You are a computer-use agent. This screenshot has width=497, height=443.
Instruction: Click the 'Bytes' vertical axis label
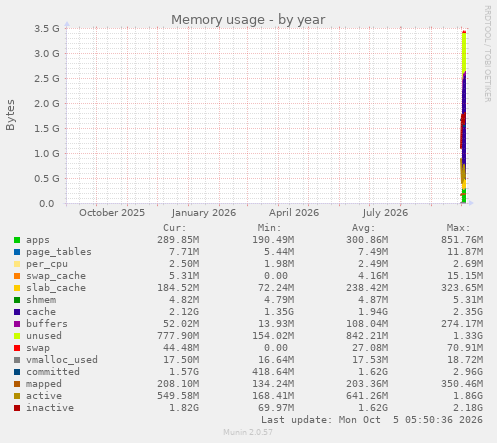point(10,115)
